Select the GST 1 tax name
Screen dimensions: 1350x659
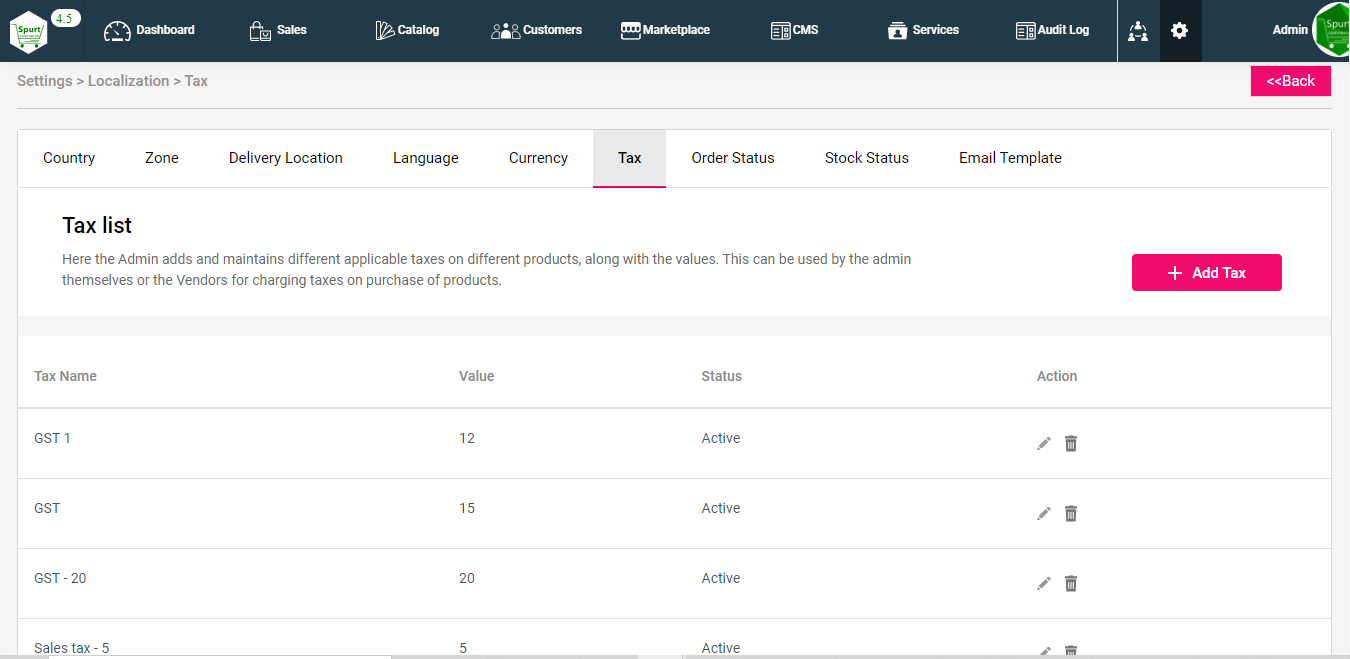(x=52, y=438)
